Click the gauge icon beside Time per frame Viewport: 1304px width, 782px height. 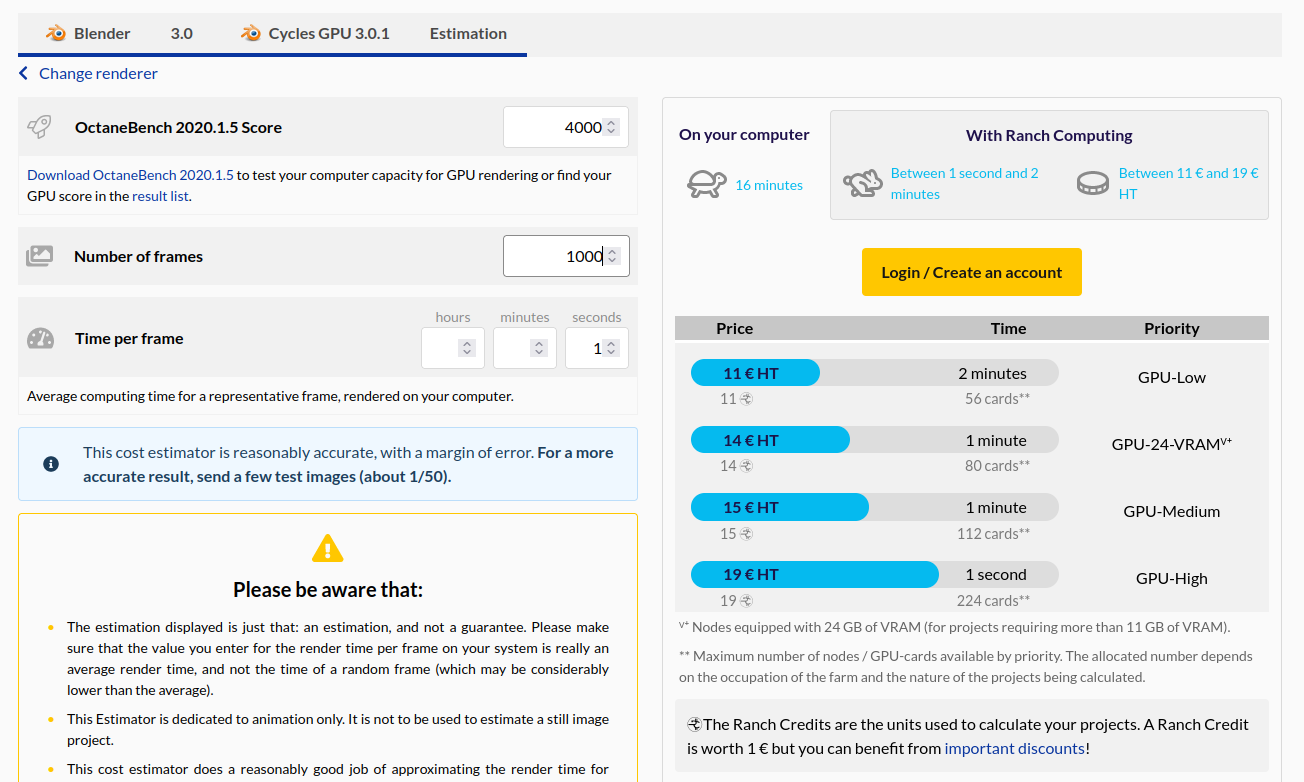point(40,338)
